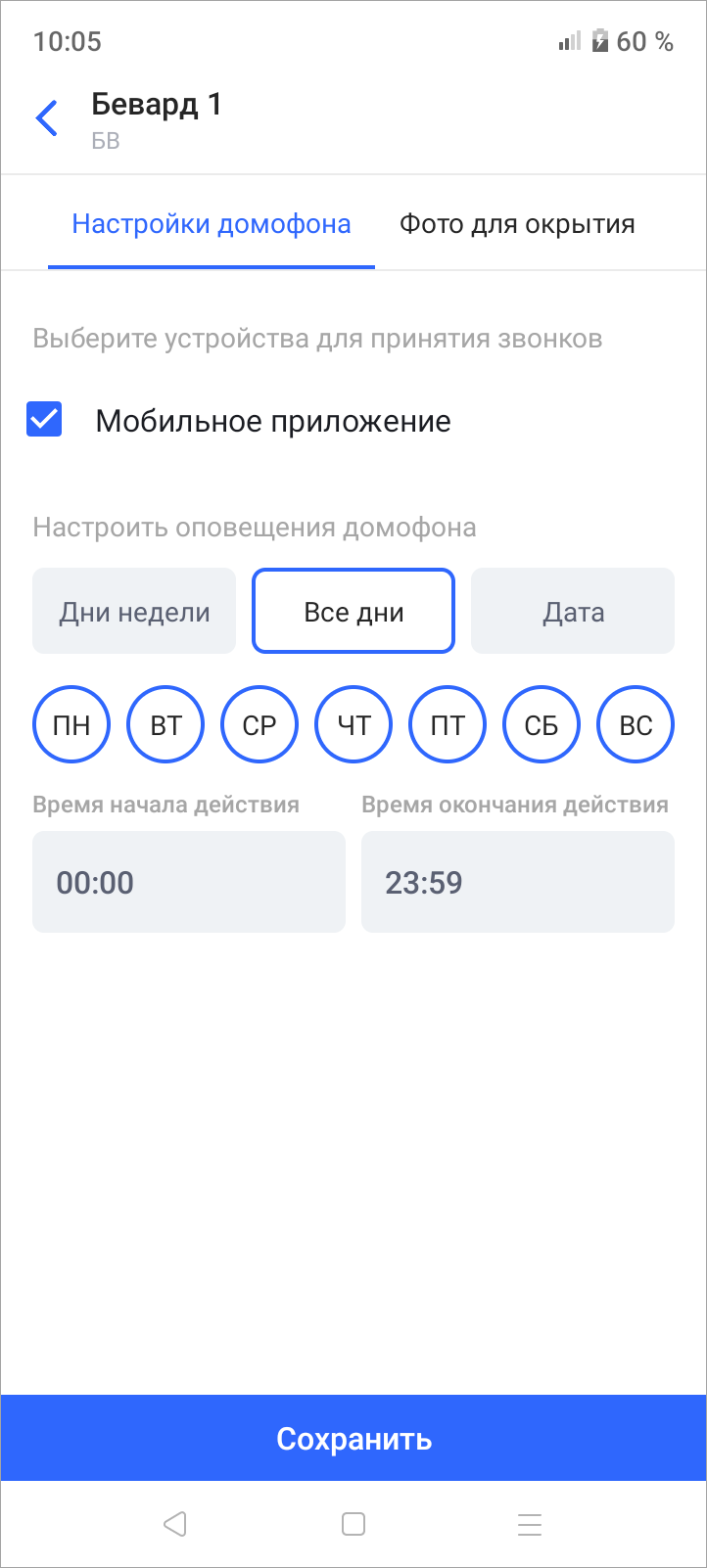Toggle the СР day circle
This screenshot has width=707, height=1568.
(259, 725)
